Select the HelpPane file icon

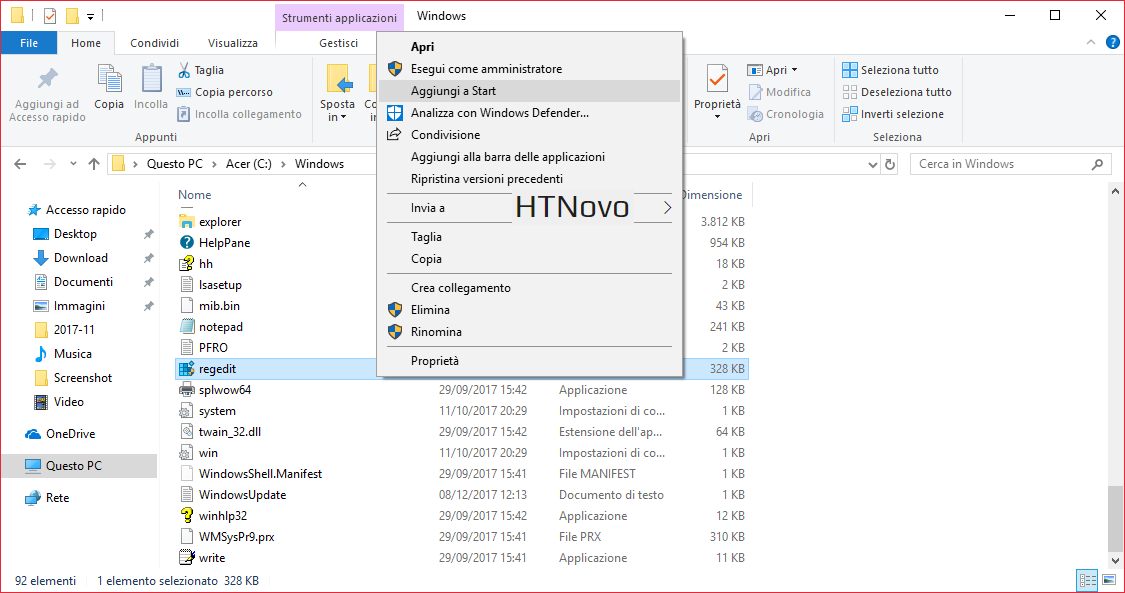click(187, 242)
